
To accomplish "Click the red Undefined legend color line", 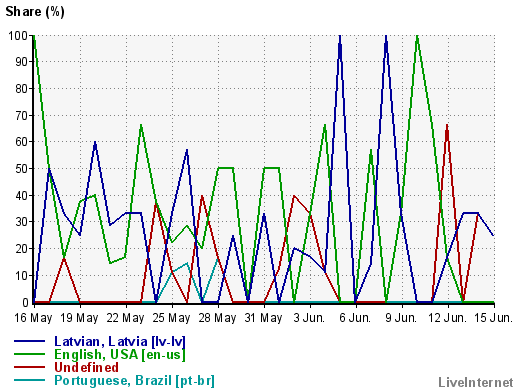I will (x=29, y=367).
